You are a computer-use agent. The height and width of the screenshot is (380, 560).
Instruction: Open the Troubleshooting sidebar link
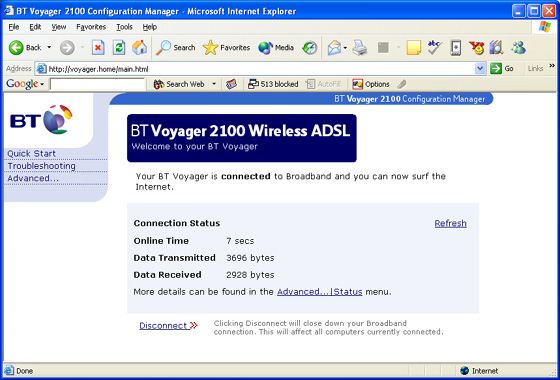[41, 166]
